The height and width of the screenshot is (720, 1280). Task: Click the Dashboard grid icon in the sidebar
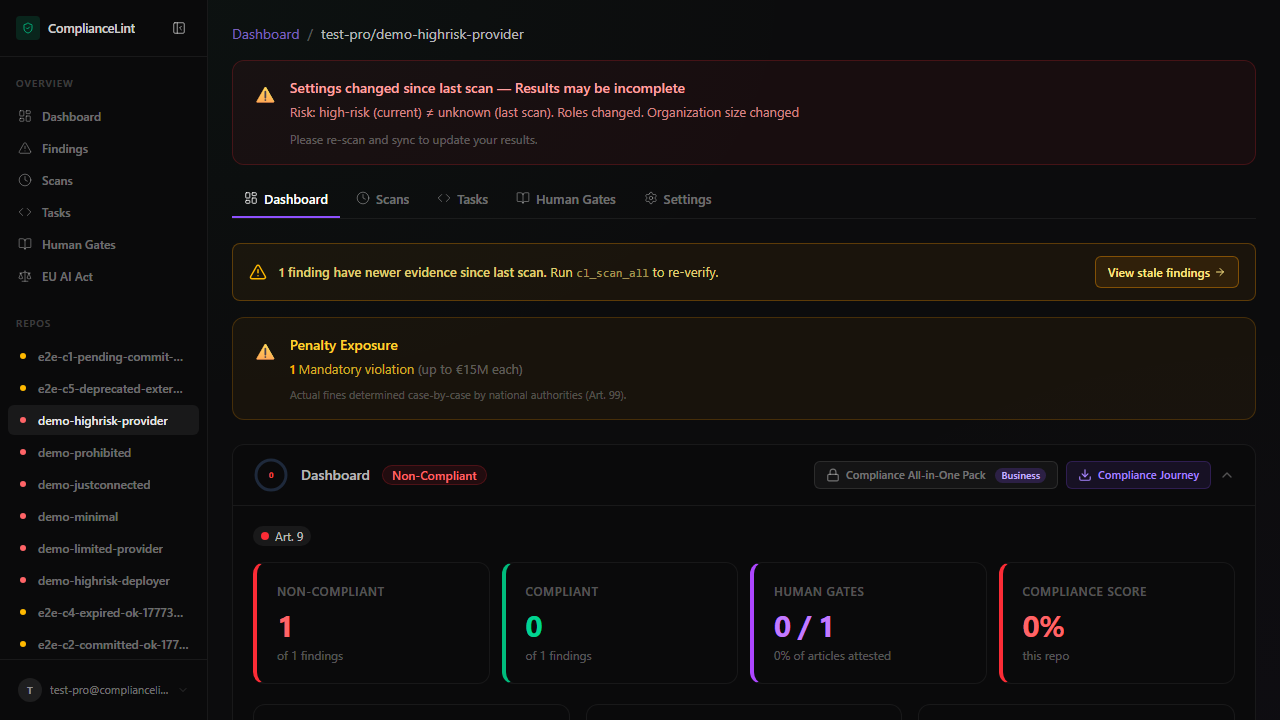(x=25, y=117)
